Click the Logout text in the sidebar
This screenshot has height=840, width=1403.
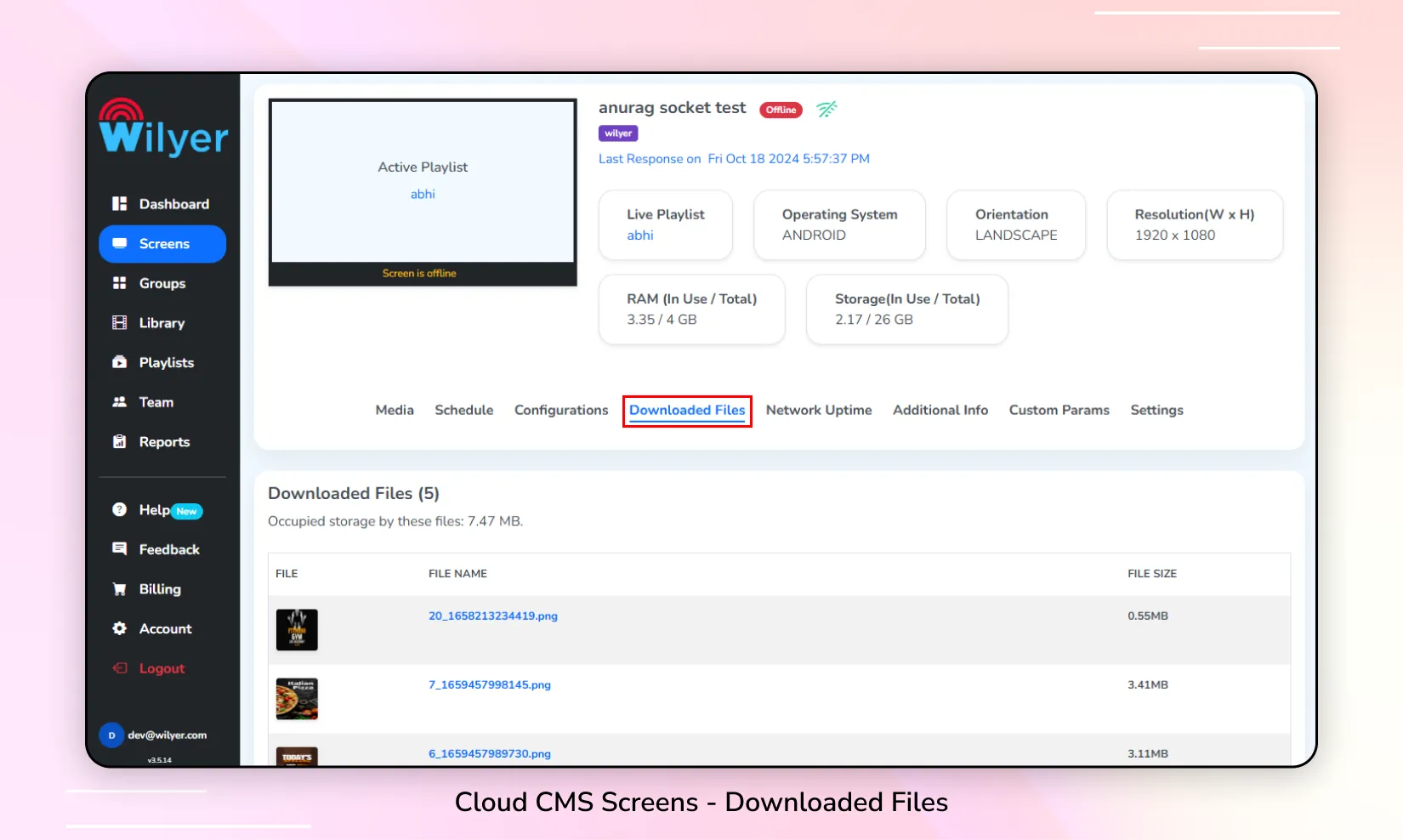click(x=162, y=668)
